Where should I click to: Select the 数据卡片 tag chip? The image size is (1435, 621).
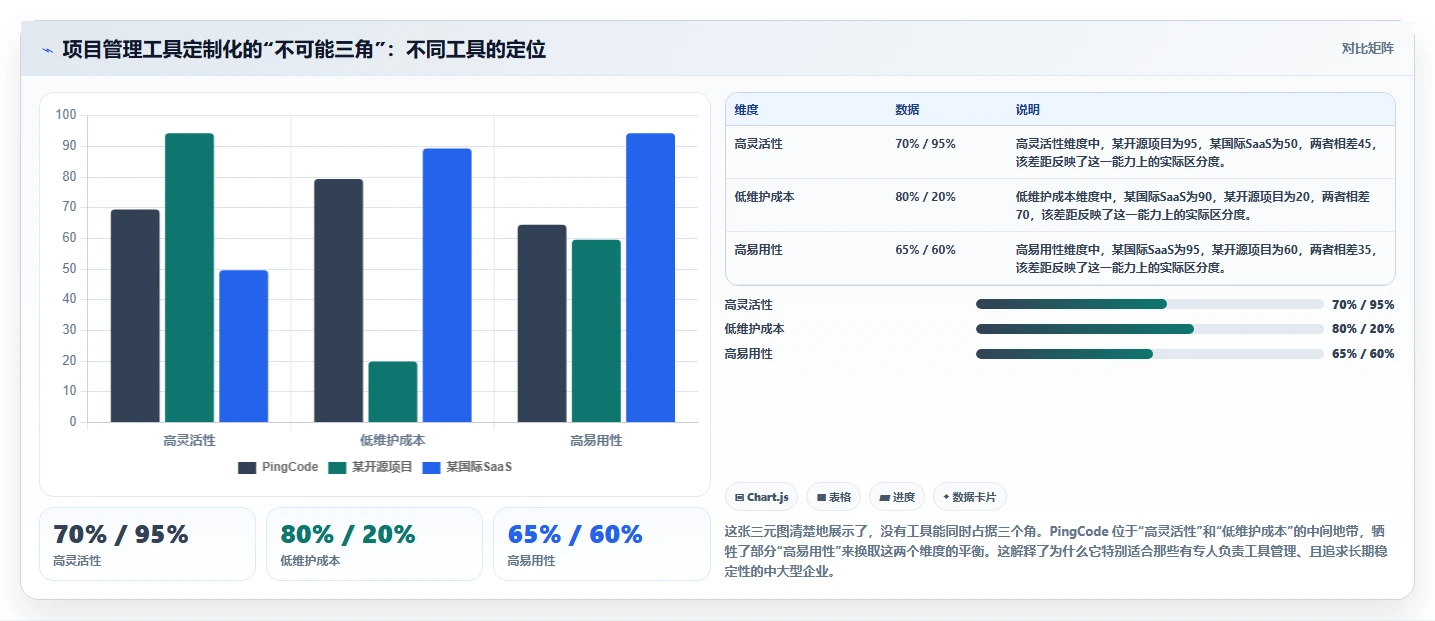coord(970,497)
